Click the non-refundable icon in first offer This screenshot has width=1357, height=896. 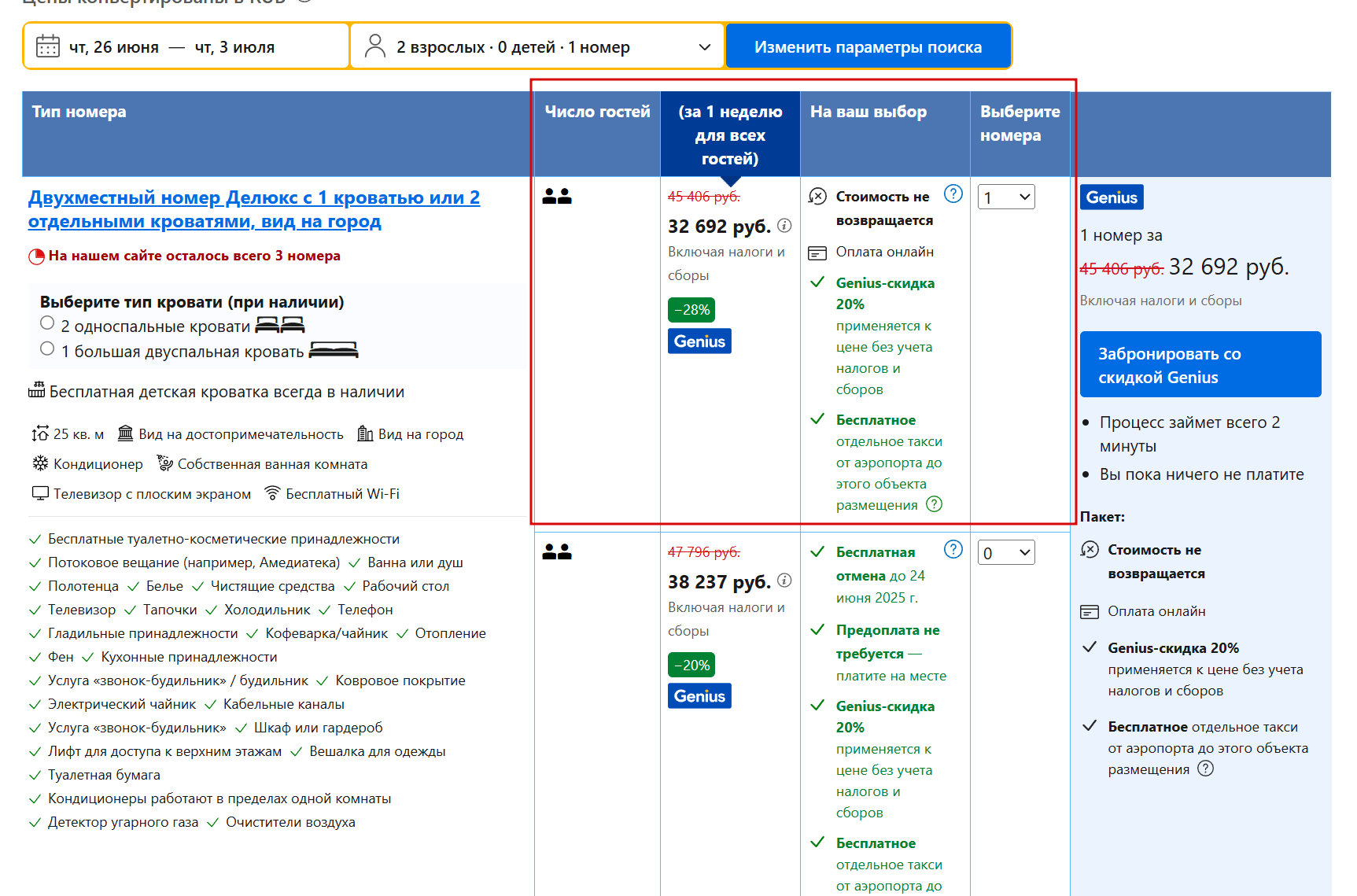817,196
